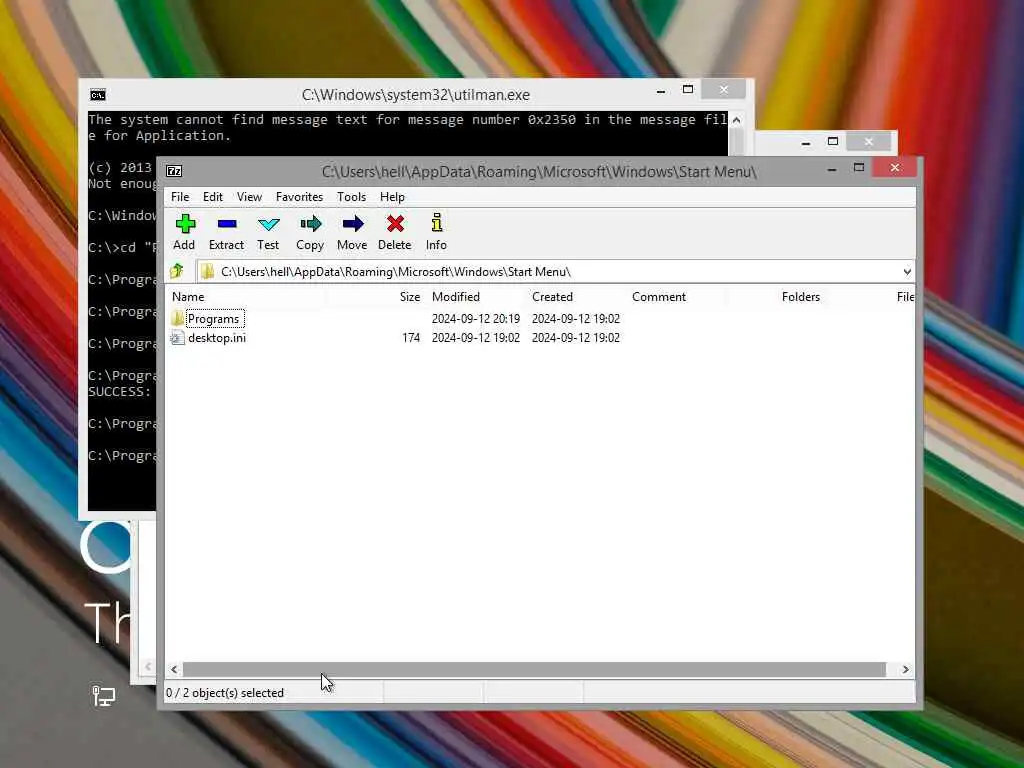Close the utilman.exe command window
This screenshot has width=1024, height=768.
click(x=724, y=89)
